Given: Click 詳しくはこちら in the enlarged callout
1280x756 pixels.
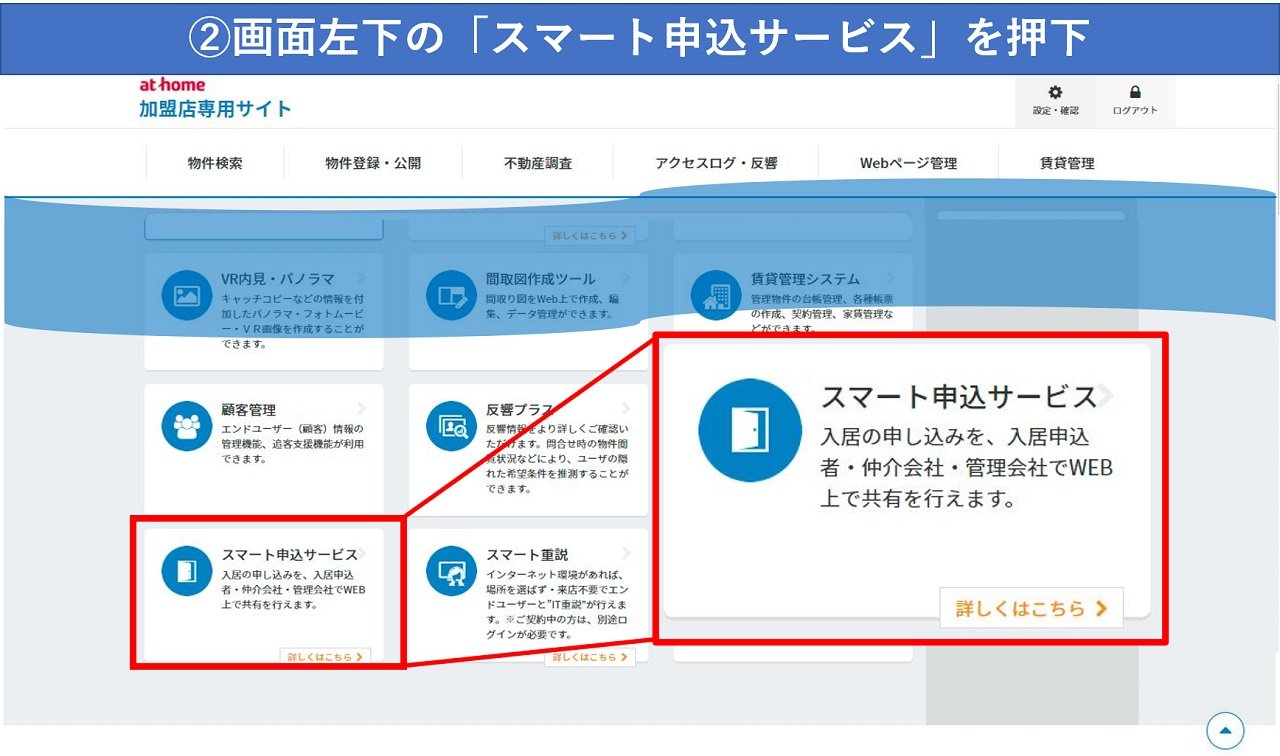Looking at the screenshot, I should (x=1032, y=608).
